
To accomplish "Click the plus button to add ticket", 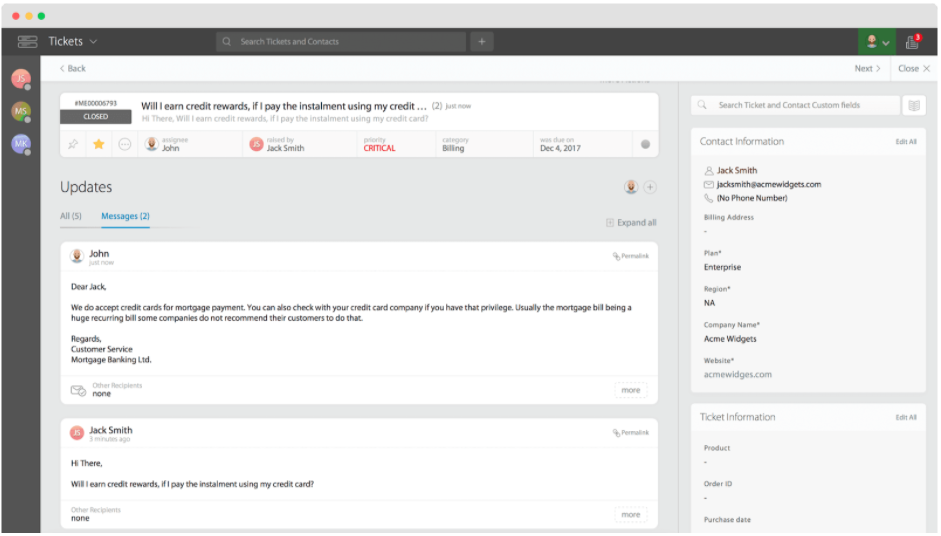I will 481,41.
